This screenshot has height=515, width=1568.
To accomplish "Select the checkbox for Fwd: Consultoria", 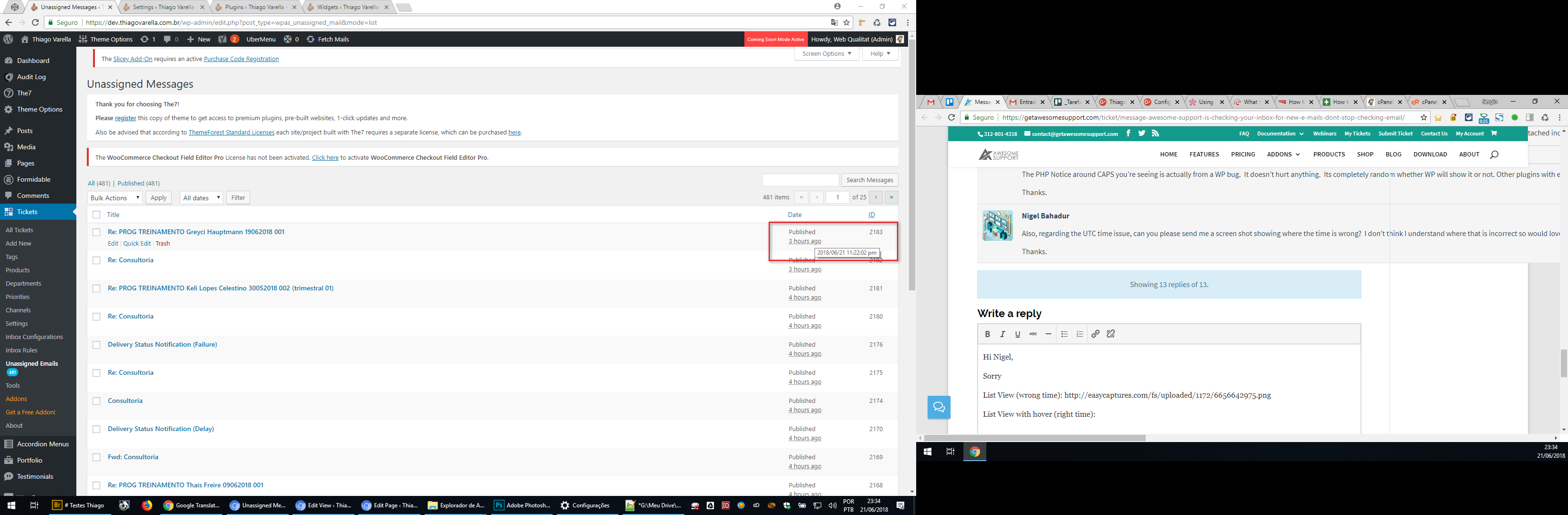I will (96, 457).
